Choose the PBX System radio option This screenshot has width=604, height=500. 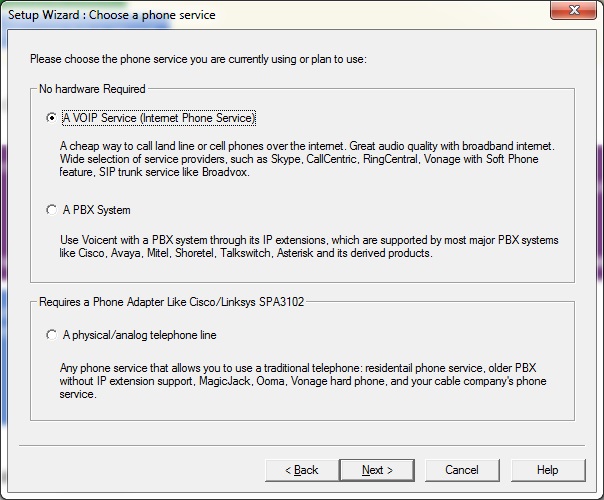(x=52, y=210)
